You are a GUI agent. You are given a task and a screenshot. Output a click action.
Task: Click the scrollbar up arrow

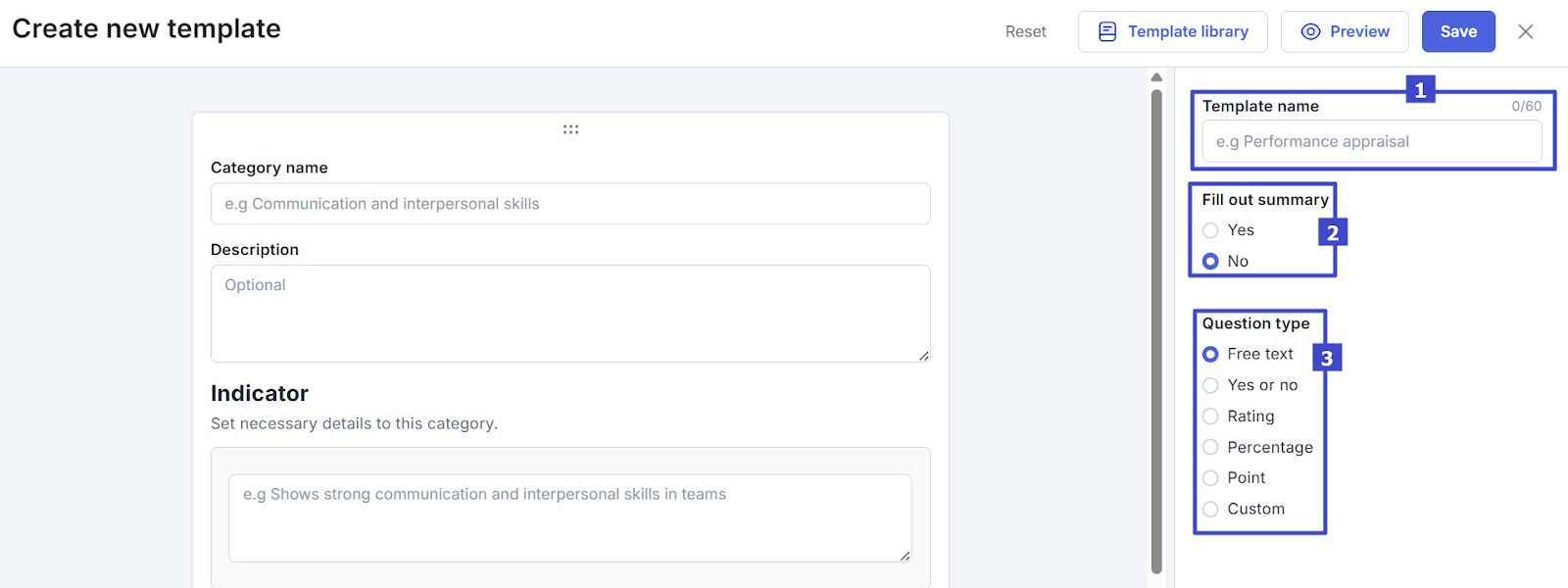point(1156,77)
